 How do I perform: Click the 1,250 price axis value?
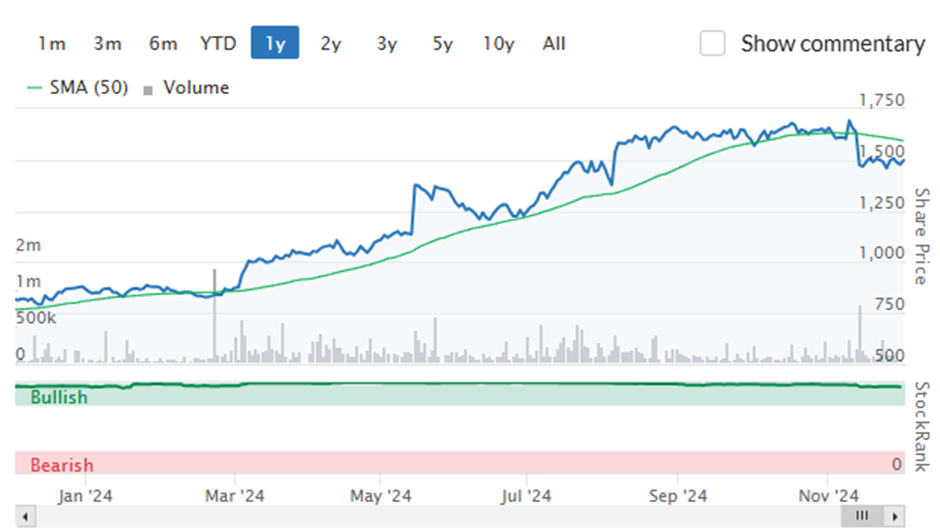[881, 203]
